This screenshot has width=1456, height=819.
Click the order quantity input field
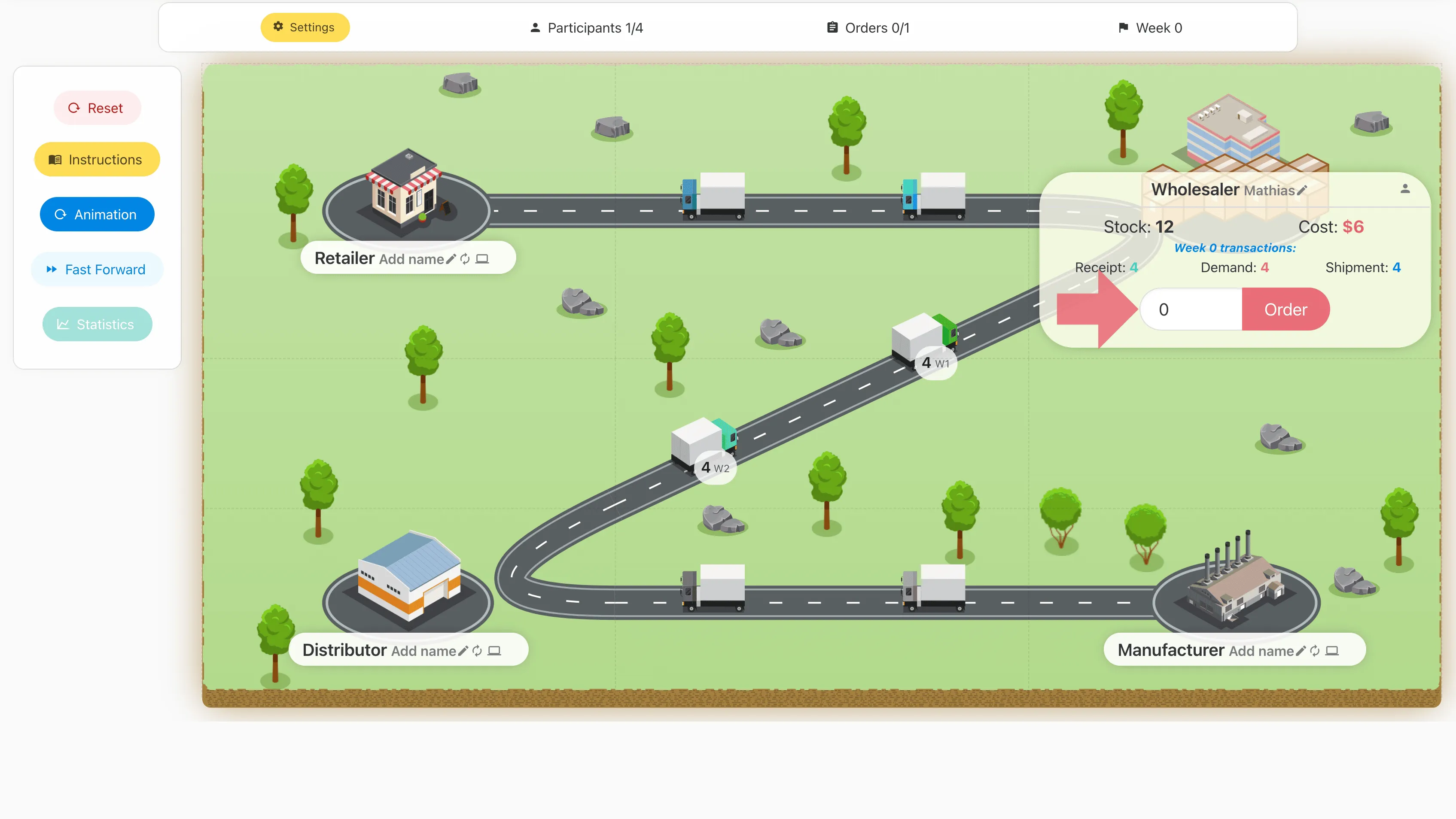coord(1191,309)
